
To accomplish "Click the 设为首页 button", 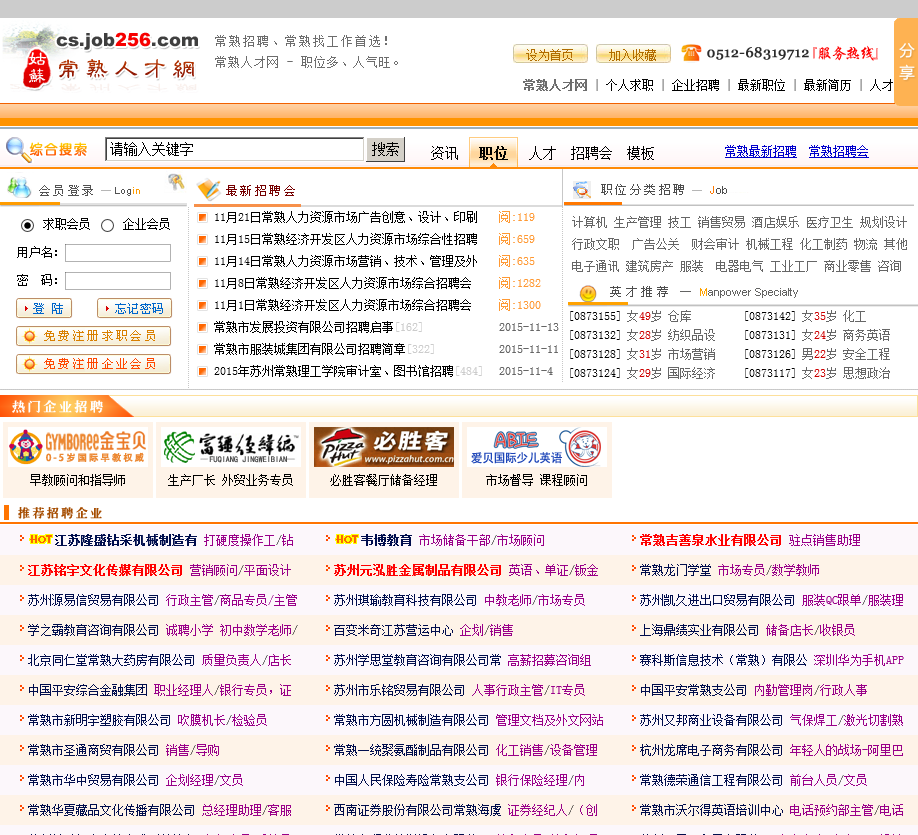I will click(x=550, y=54).
